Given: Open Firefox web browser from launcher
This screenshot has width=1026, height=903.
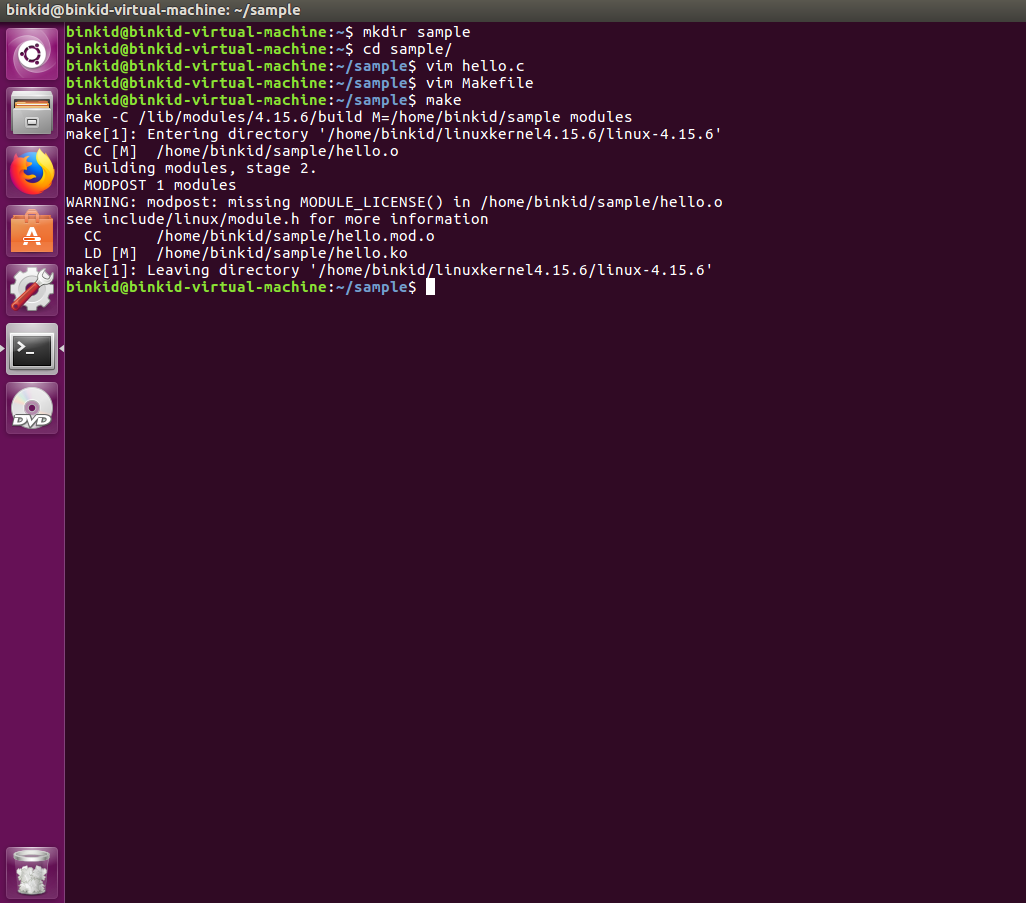Looking at the screenshot, I should tap(32, 172).
